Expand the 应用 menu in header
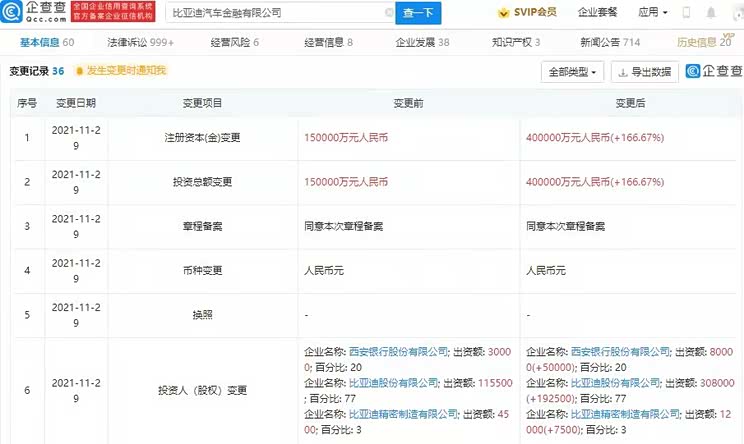Screen dimensions: 744x444 652,13
